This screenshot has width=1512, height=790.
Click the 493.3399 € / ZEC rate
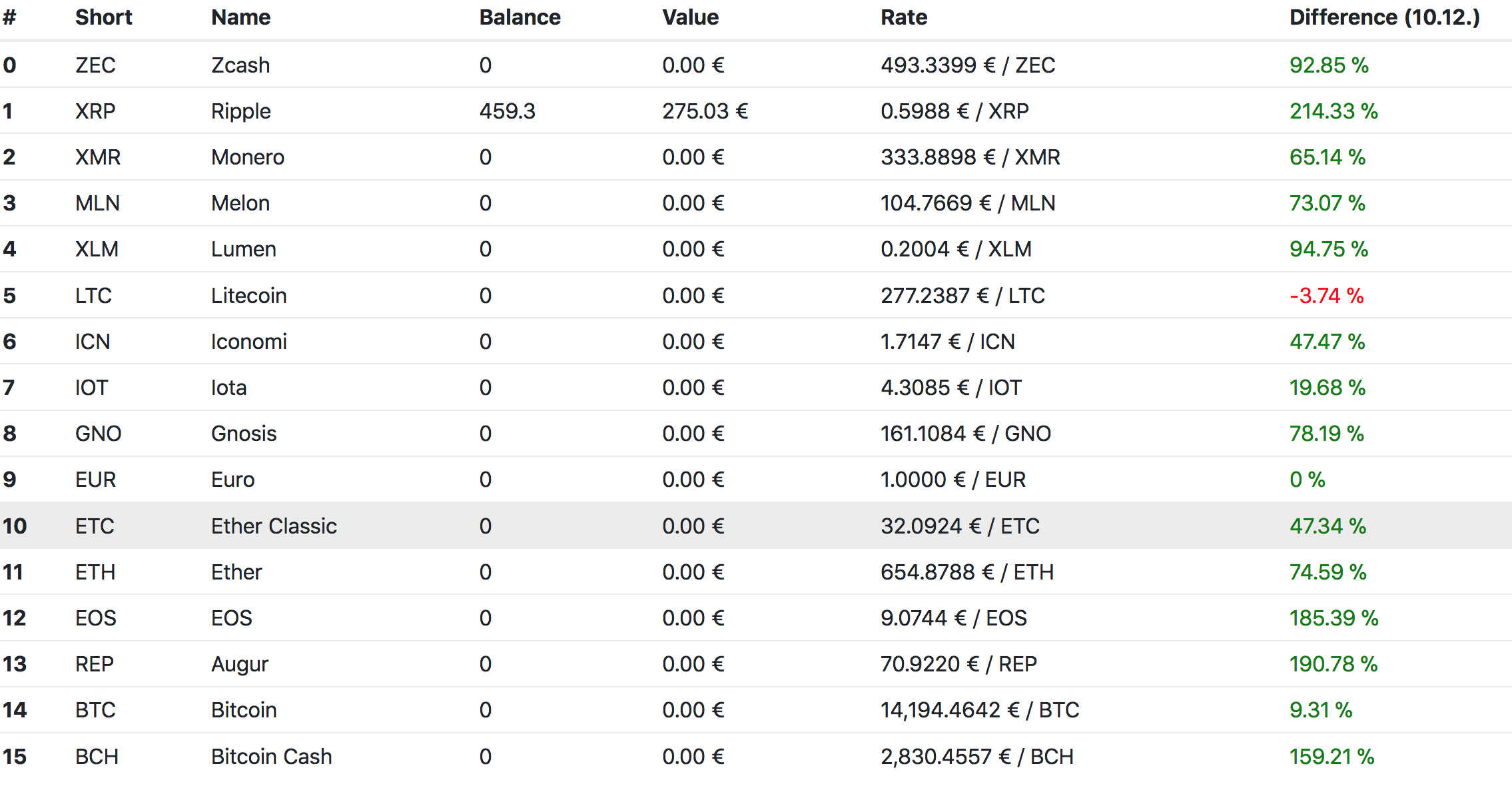[968, 65]
